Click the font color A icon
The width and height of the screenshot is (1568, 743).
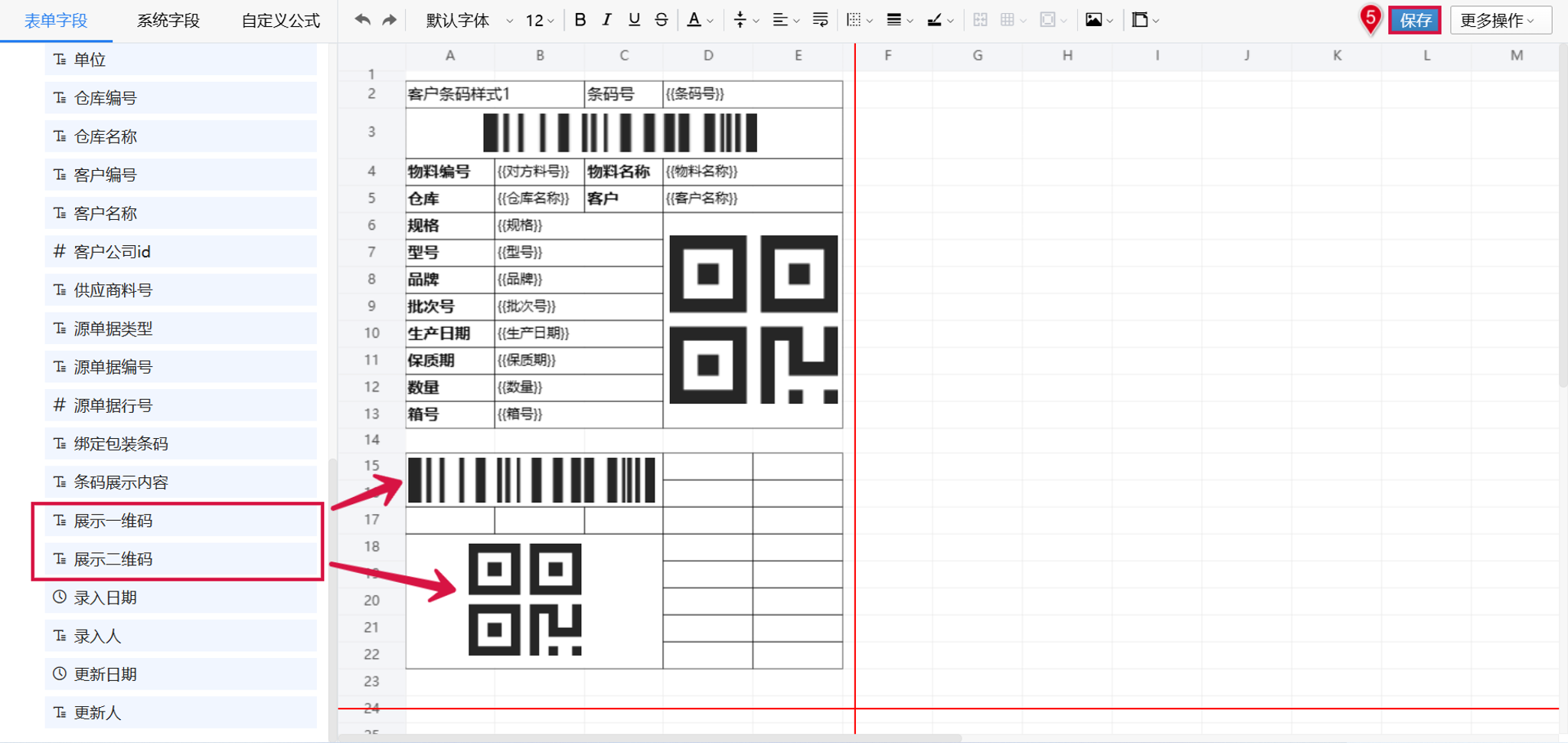694,20
